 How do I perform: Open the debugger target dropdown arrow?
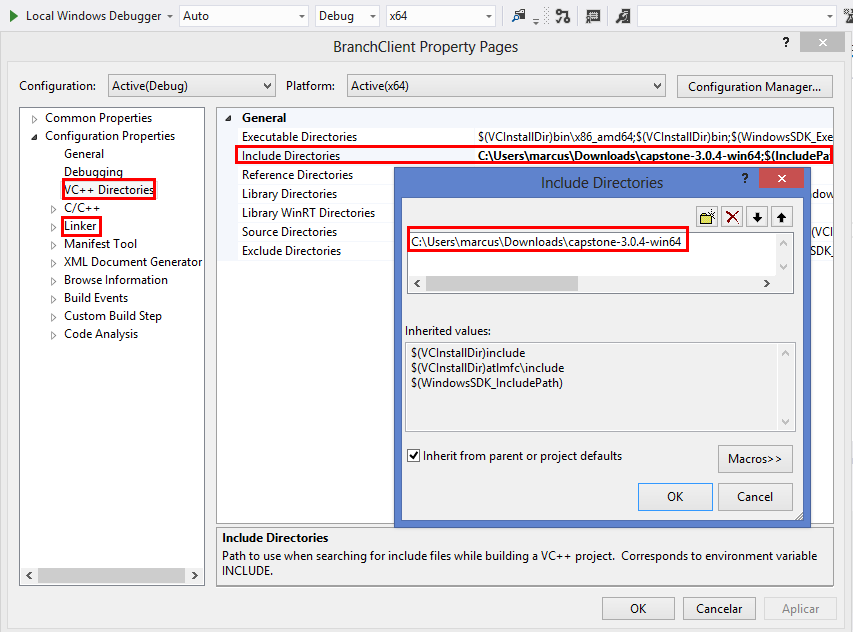[x=170, y=16]
